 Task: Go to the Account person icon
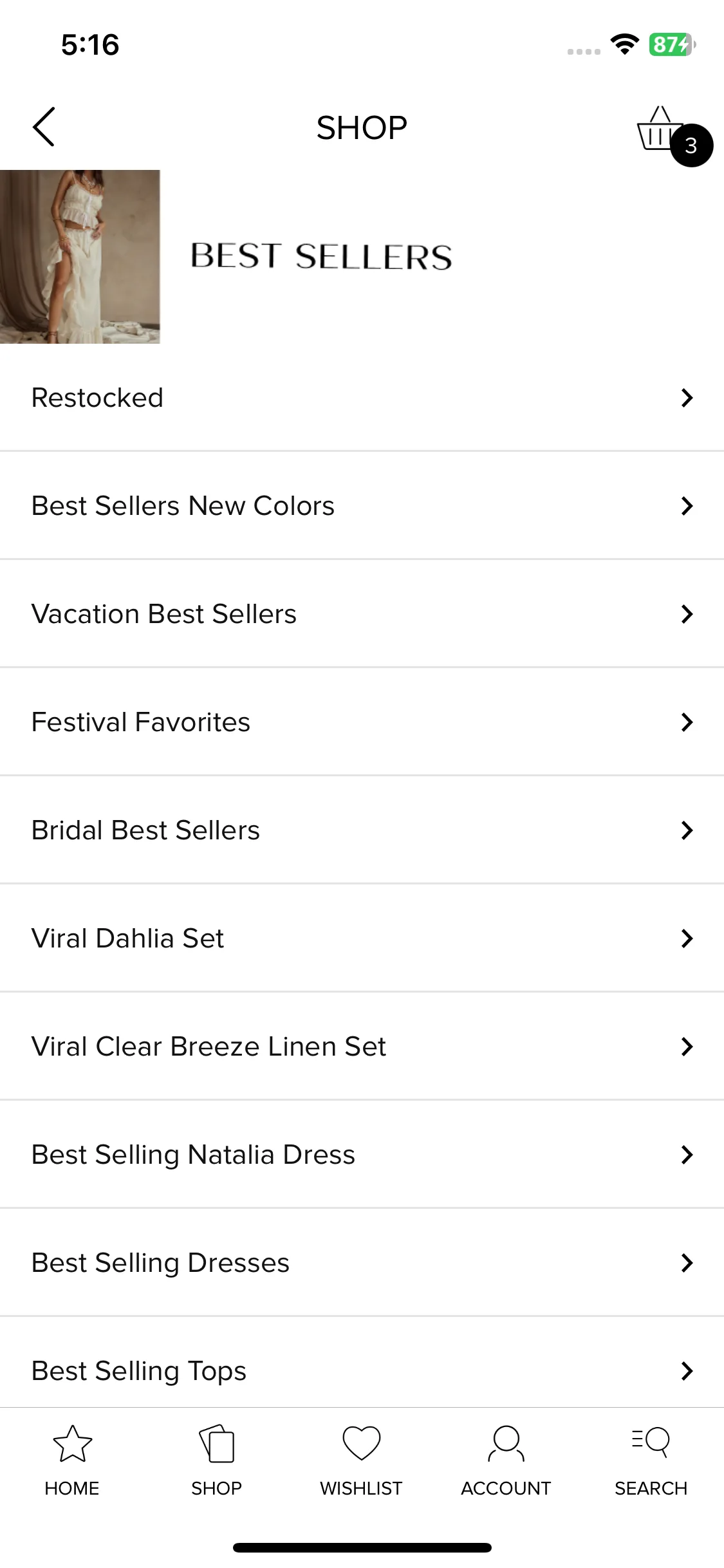tap(506, 1444)
